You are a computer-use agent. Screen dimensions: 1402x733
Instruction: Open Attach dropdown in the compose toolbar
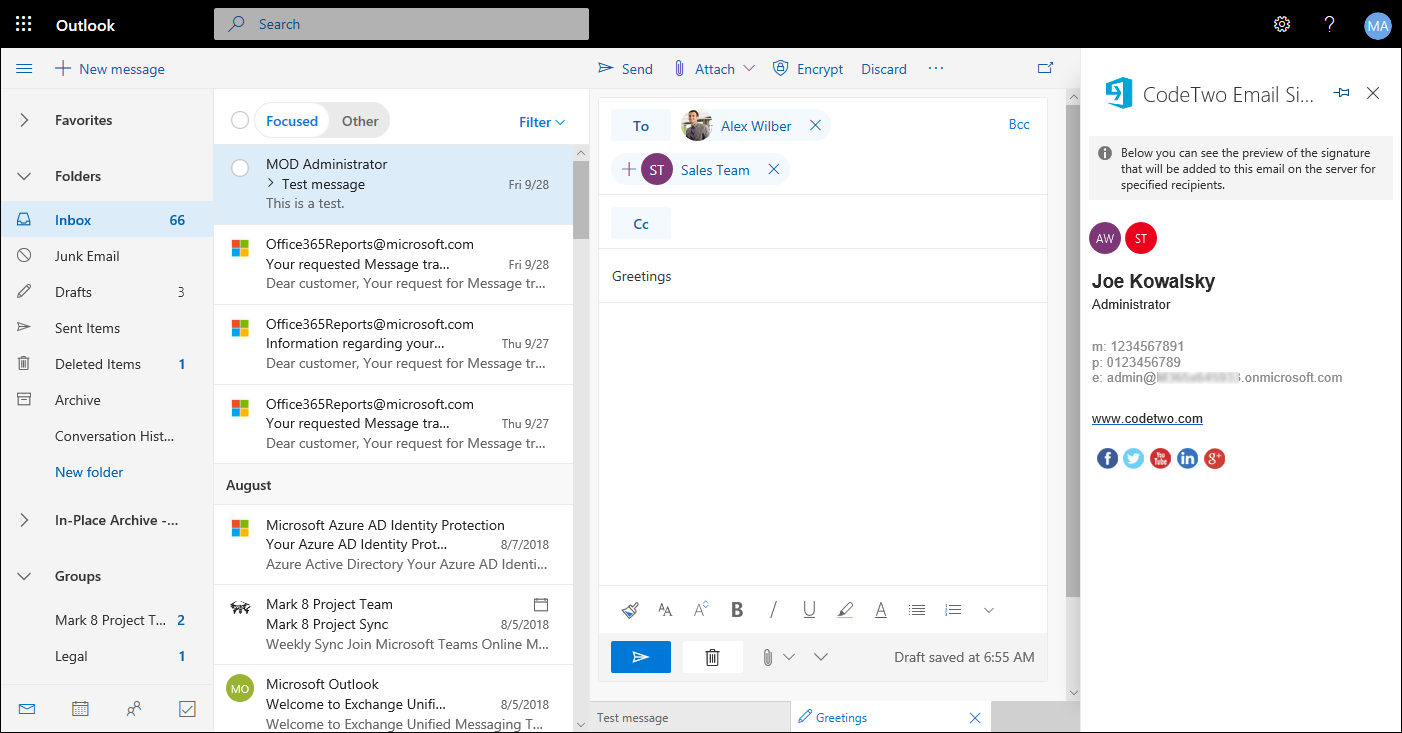tap(749, 69)
